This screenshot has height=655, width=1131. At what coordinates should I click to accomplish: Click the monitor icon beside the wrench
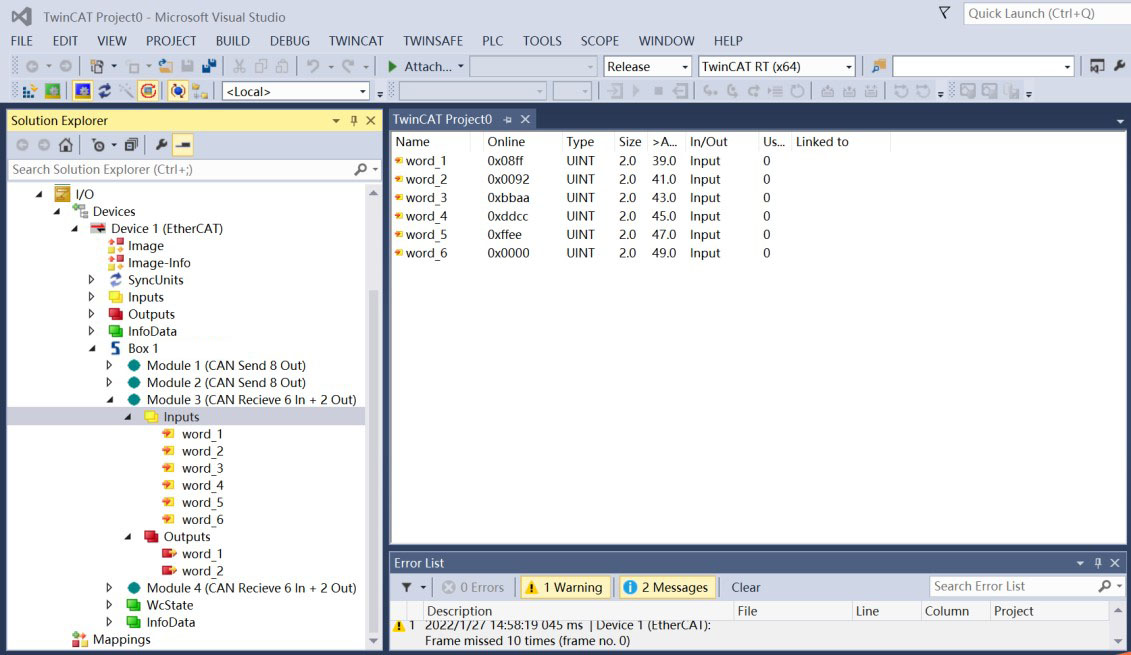(1097, 66)
